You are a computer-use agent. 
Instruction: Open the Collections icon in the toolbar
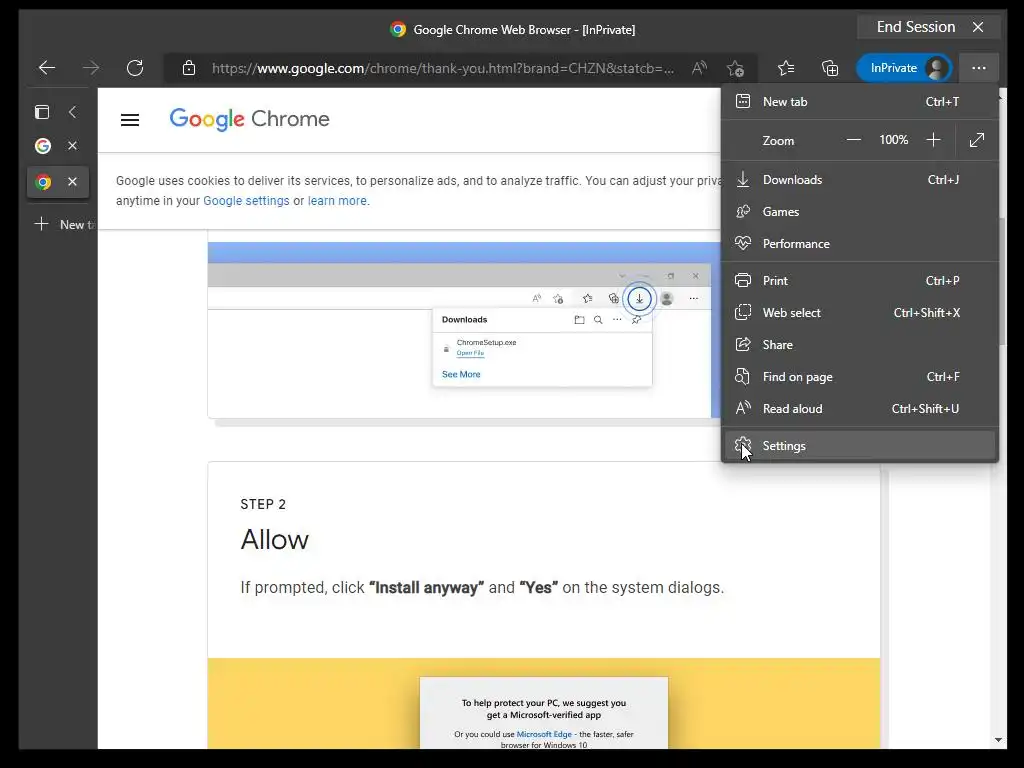pos(829,67)
